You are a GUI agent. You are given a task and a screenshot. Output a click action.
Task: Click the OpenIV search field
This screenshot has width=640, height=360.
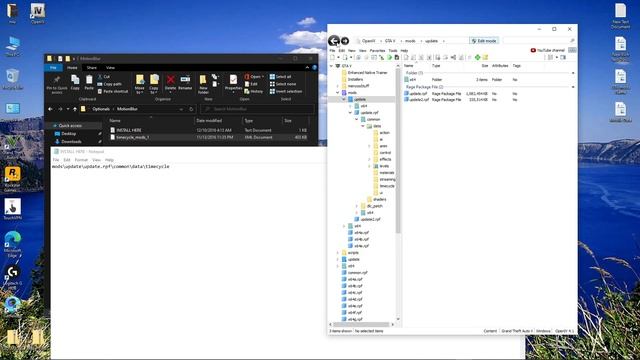[x=539, y=41]
